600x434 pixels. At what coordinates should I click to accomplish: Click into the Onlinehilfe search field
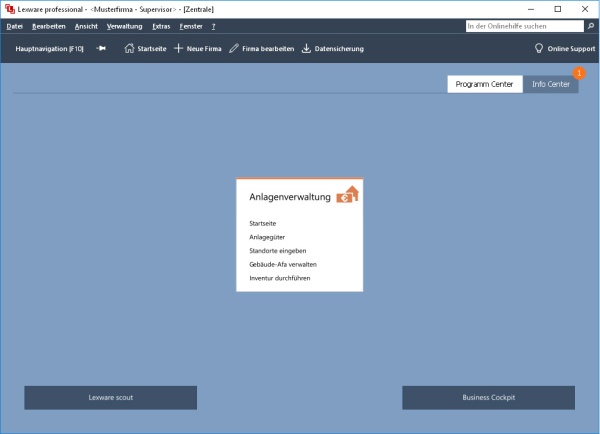(525, 26)
